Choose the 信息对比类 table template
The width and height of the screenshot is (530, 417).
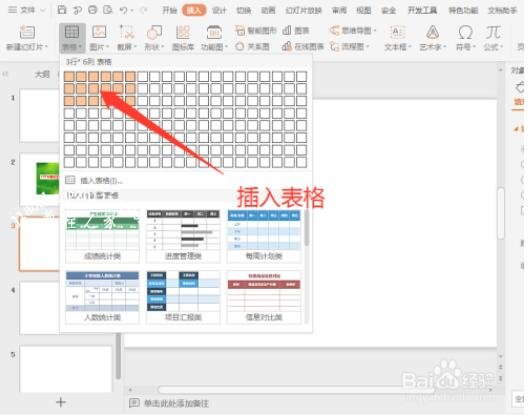point(264,297)
